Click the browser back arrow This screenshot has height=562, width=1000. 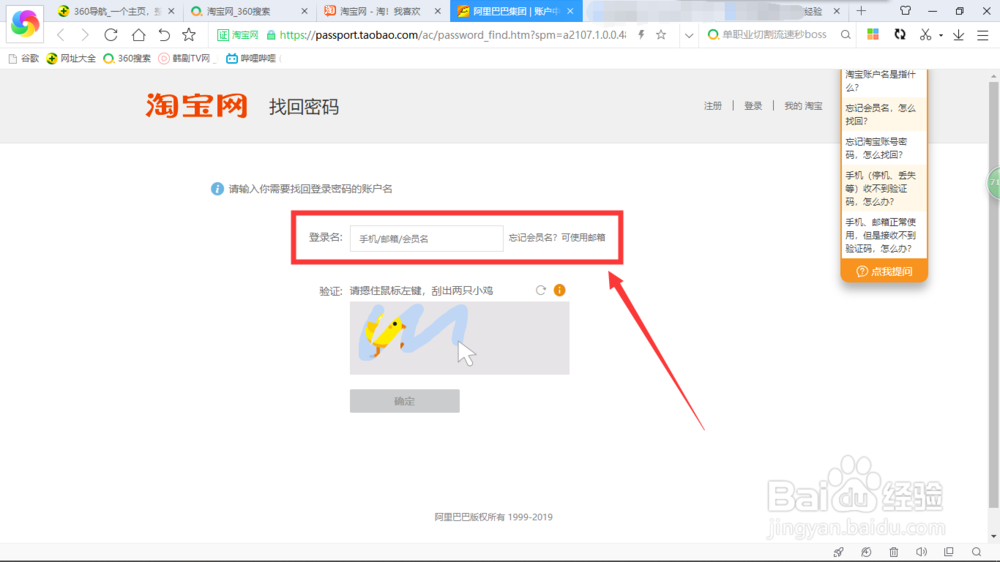pos(61,35)
